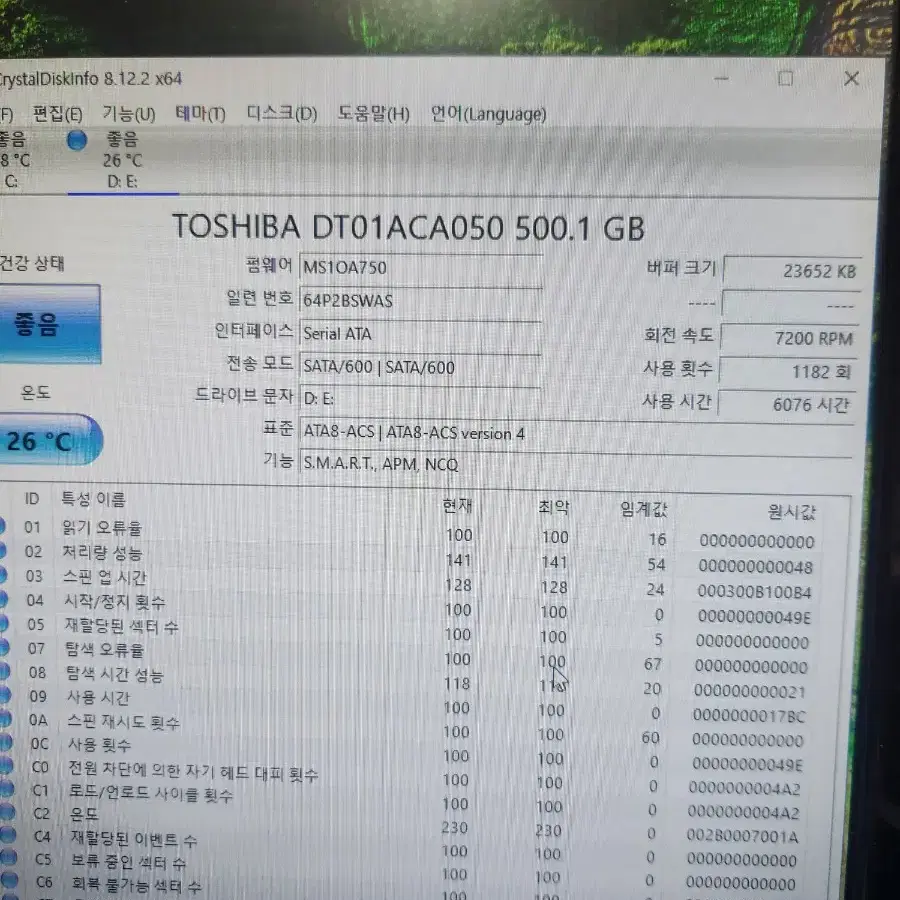Click the power on hours value 6076 시간
This screenshot has height=900, width=900.
(786, 404)
